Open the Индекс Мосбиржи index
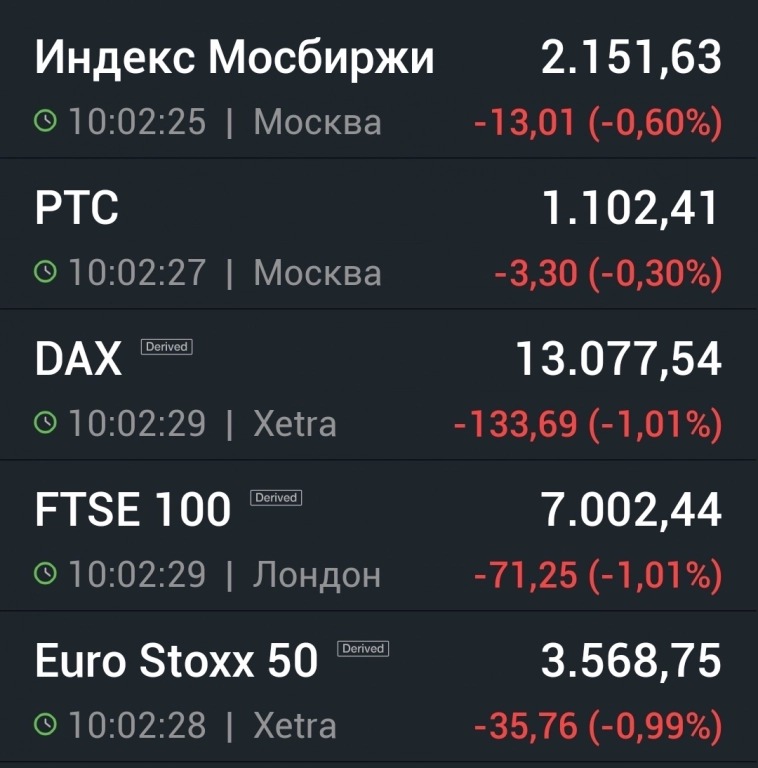 tap(235, 58)
